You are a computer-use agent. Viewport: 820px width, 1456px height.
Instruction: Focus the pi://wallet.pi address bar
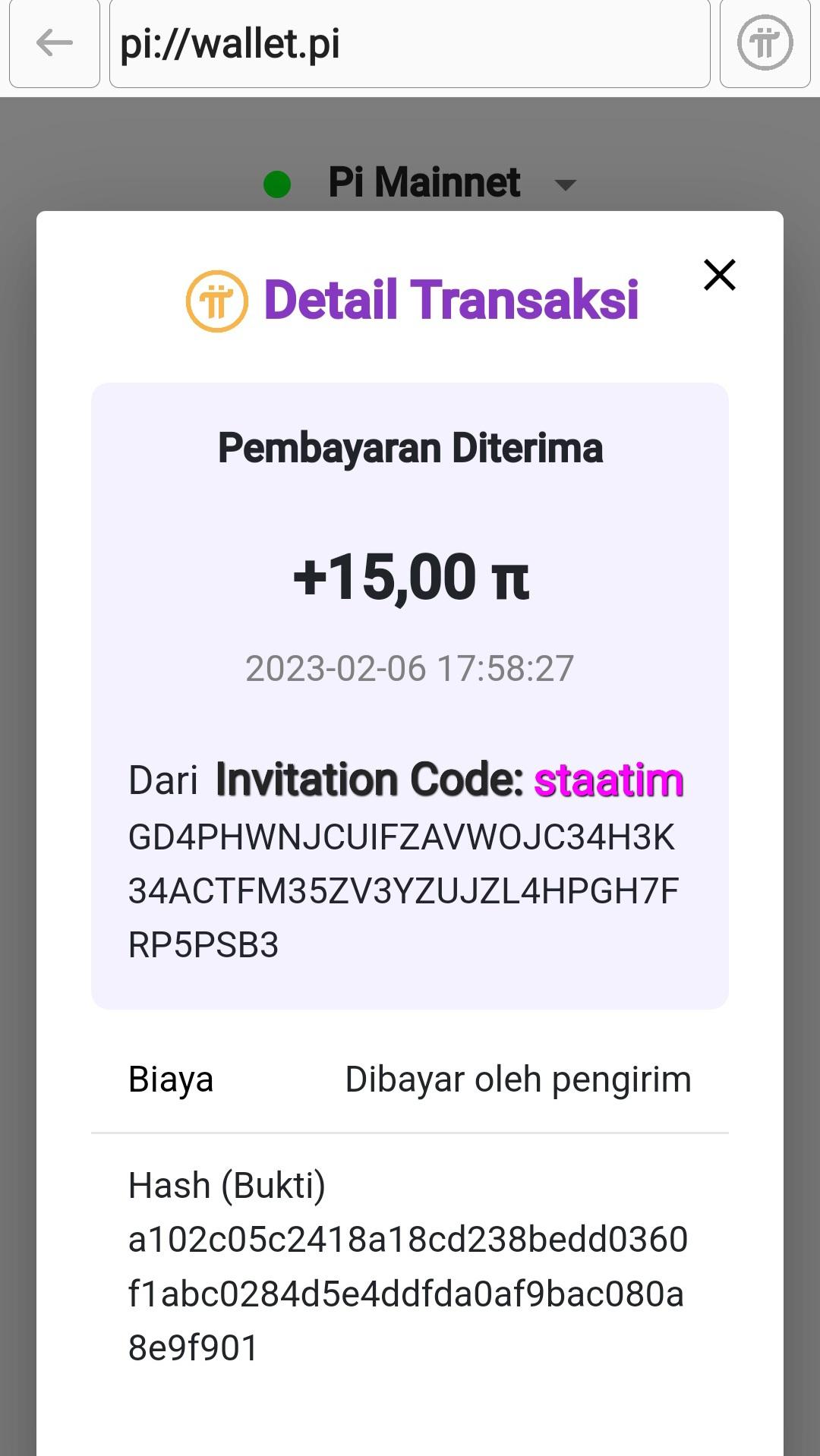(410, 43)
